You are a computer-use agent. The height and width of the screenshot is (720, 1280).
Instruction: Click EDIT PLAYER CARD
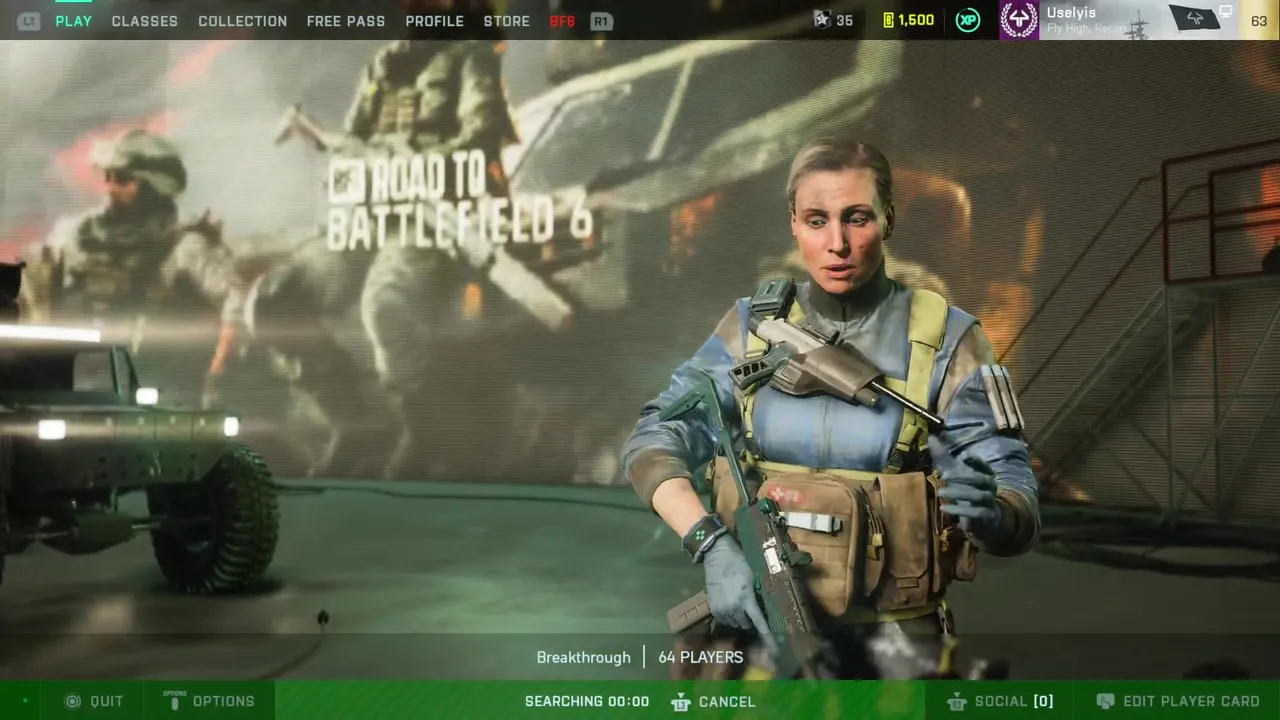1178,701
